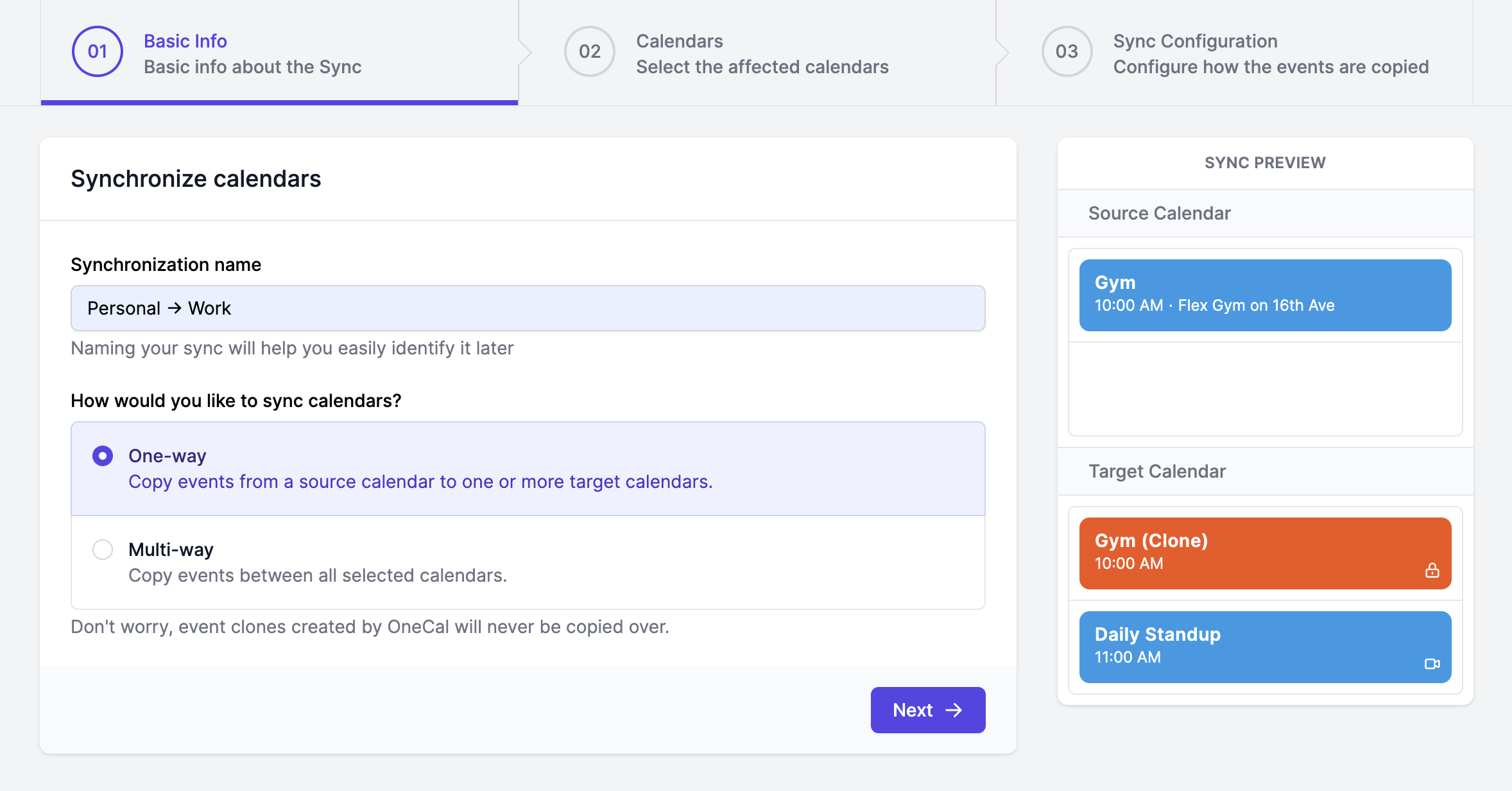Click the Target Calendar section header
Screen dimensions: 1512x791
pyautogui.click(x=1157, y=471)
